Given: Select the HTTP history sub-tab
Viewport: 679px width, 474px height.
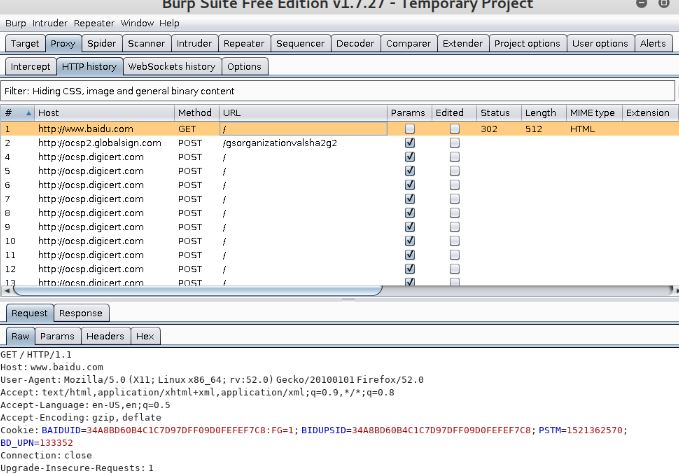Looking at the screenshot, I should click(89, 67).
